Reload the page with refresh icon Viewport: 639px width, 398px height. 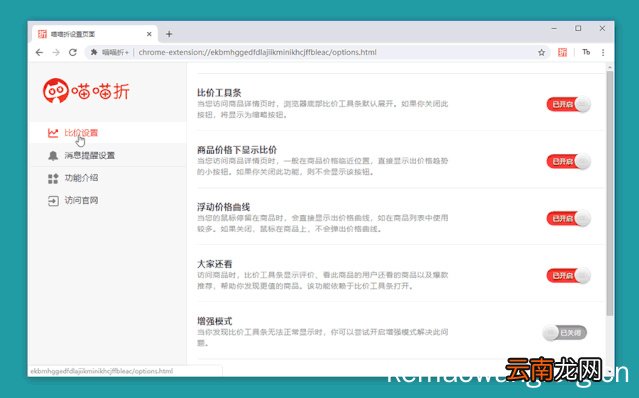73,52
